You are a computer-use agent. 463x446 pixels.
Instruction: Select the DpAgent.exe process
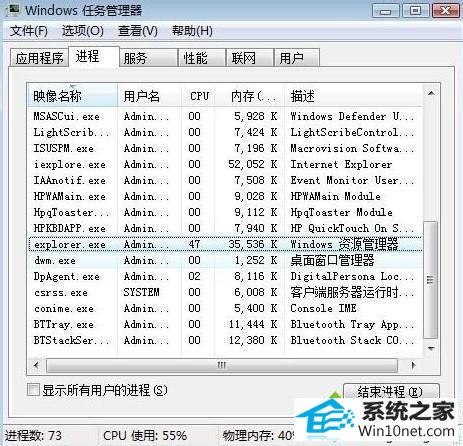(225, 276)
